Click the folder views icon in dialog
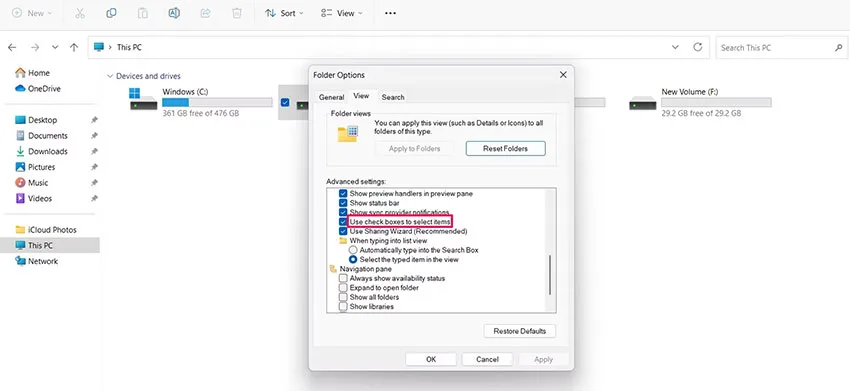Screen dimensions: 850x391 [347, 133]
